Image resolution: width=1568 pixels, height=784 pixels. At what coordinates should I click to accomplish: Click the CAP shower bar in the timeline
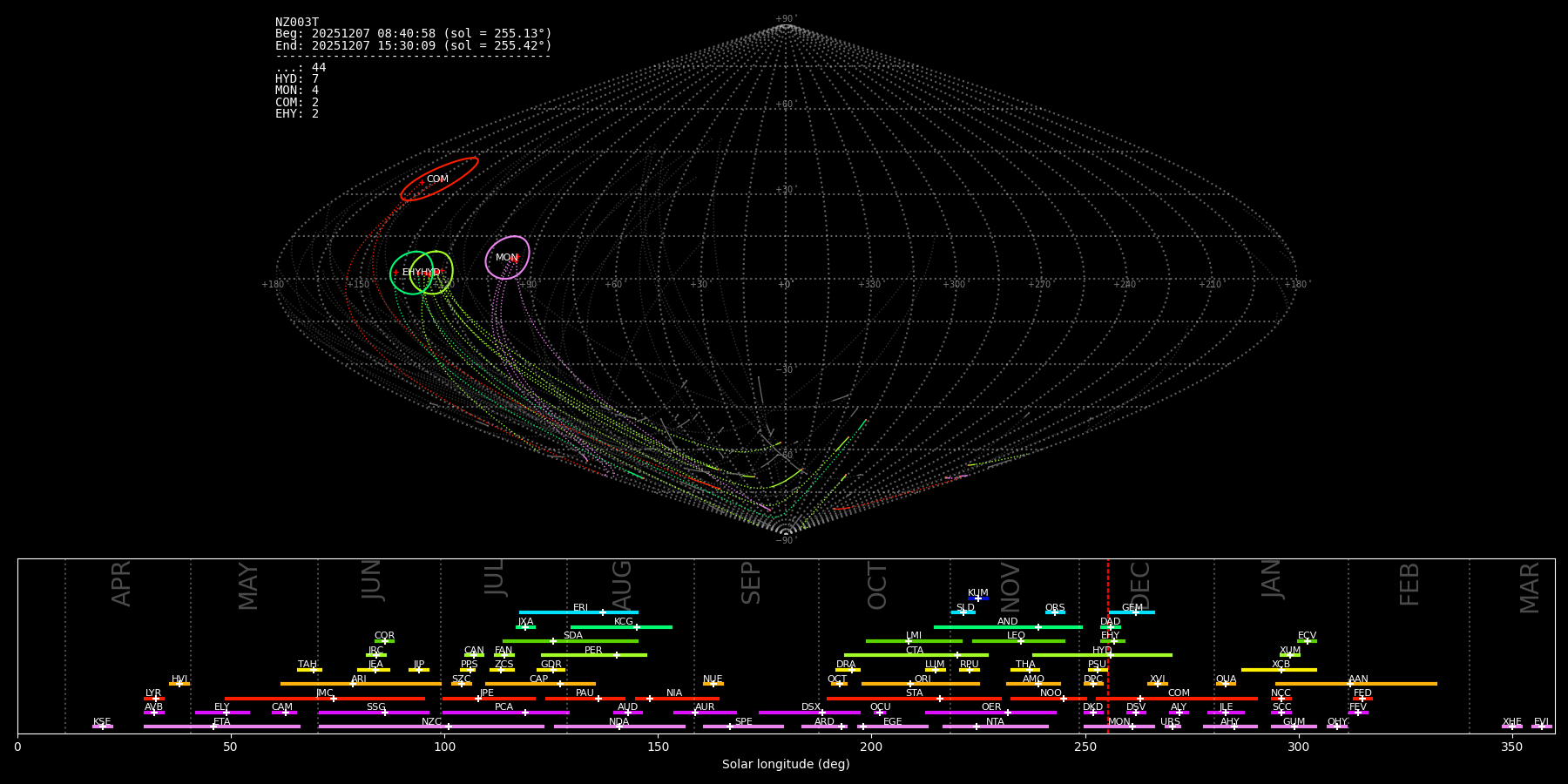(540, 684)
